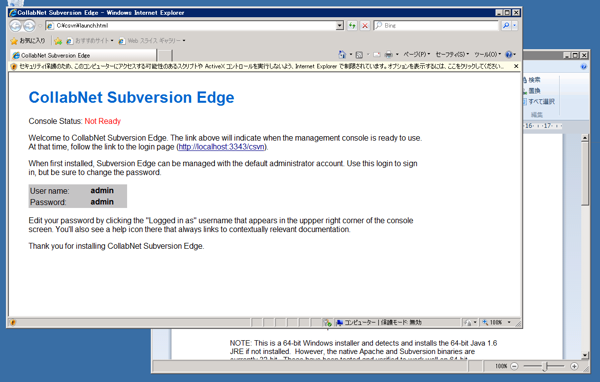The width and height of the screenshot is (600, 382).
Task: Follow the http://localhost:3343/csvn link
Action: coord(221,147)
